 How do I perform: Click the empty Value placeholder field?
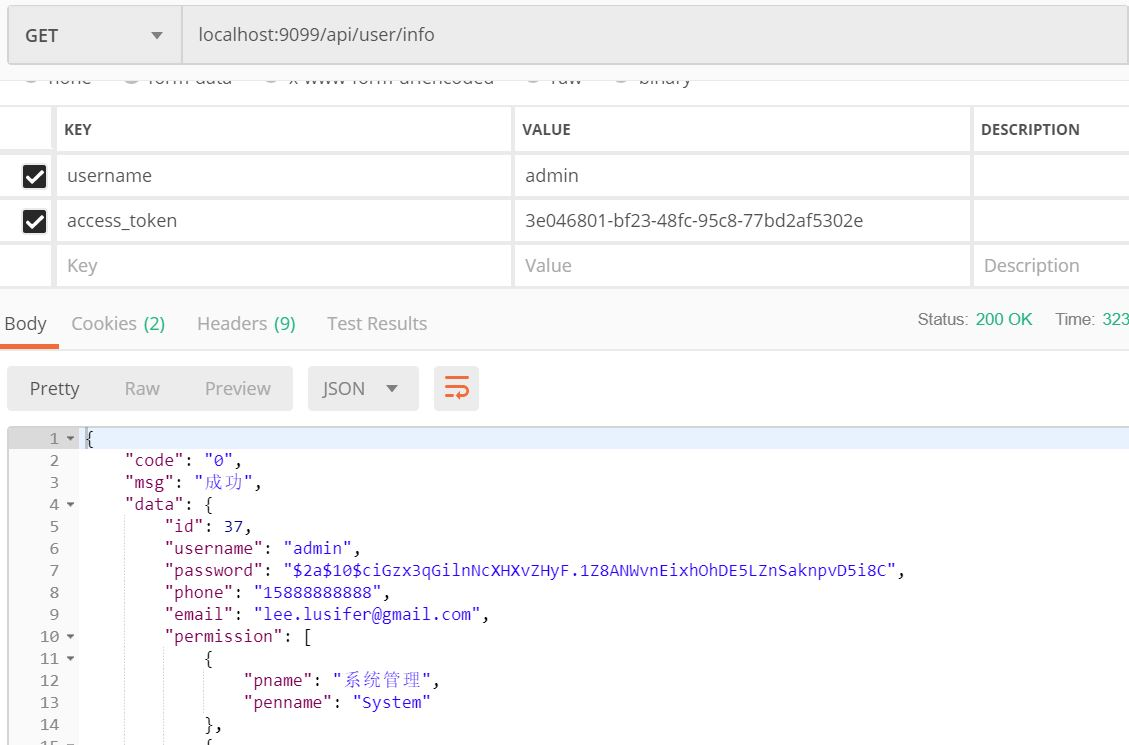coord(742,266)
